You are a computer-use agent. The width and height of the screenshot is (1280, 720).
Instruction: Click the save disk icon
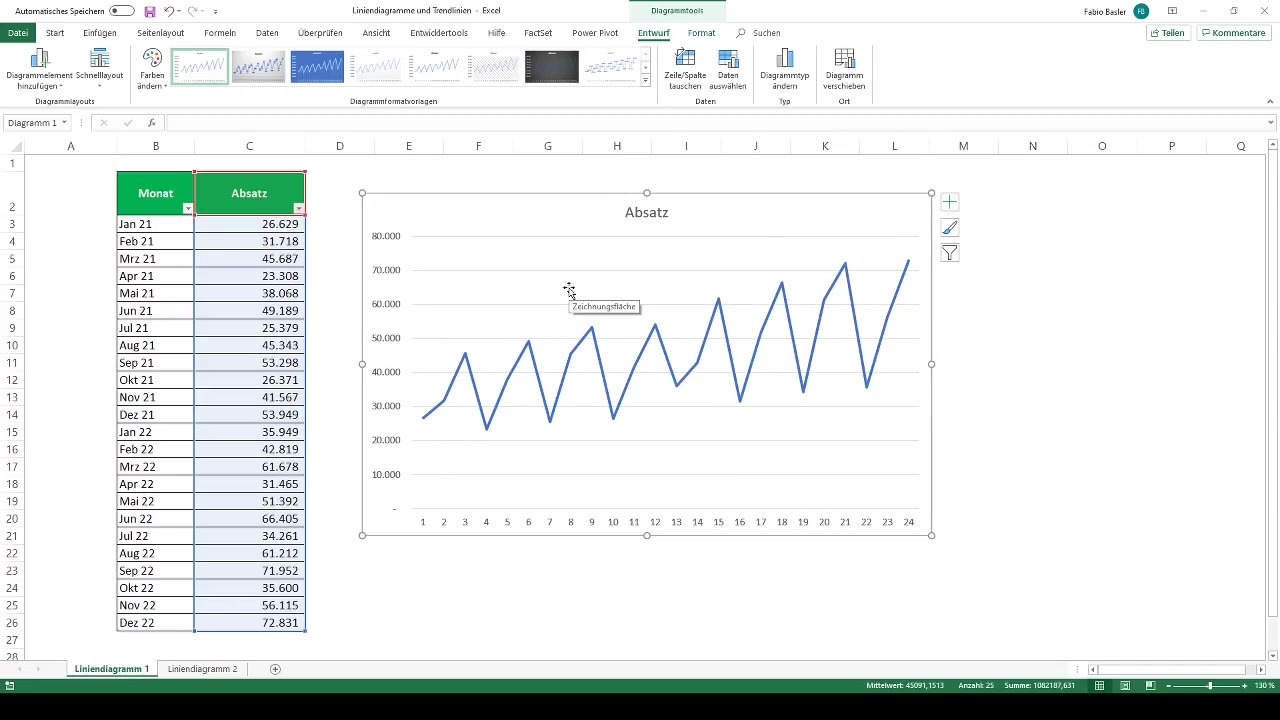pyautogui.click(x=150, y=11)
